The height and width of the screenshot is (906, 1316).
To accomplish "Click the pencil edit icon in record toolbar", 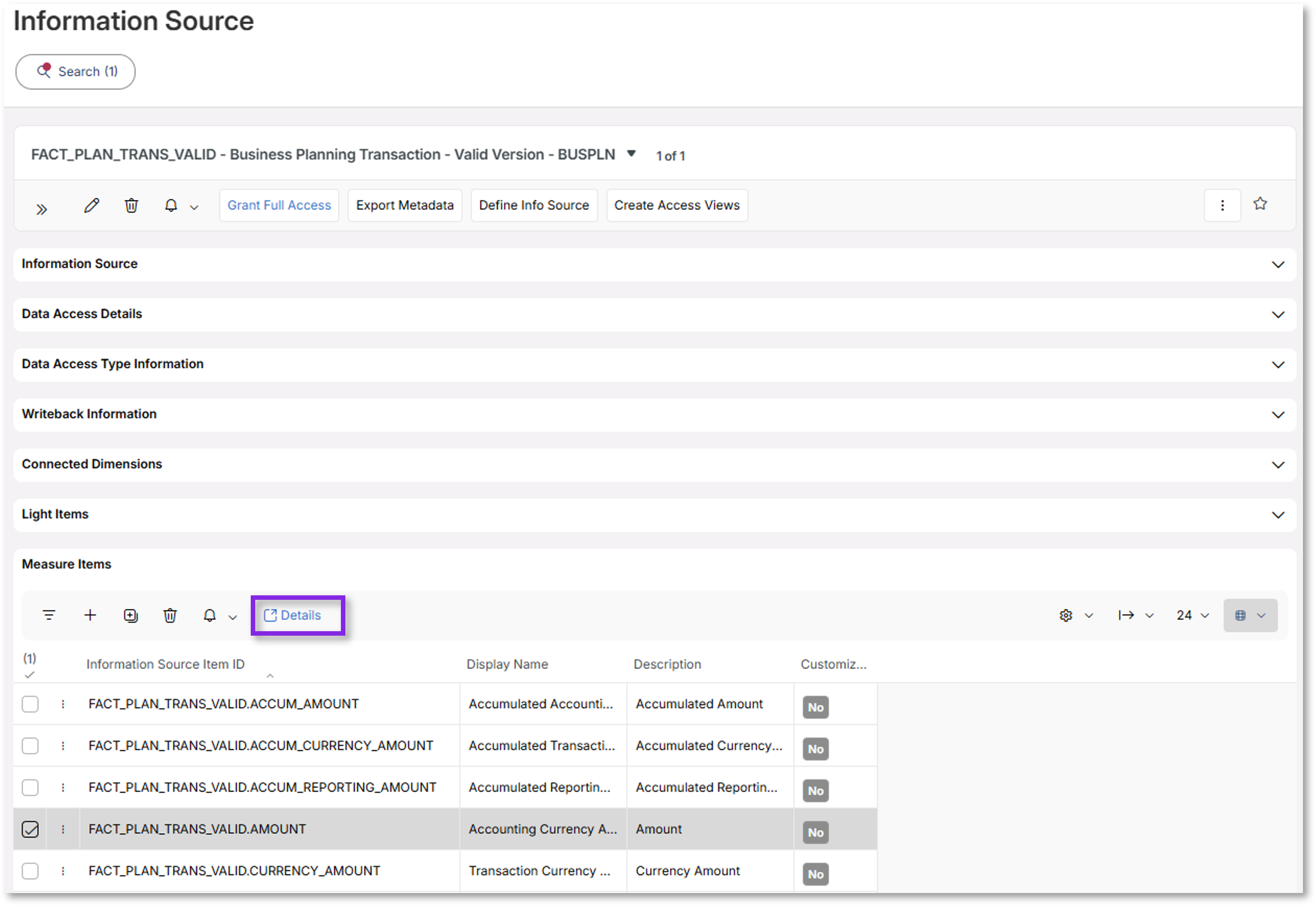I will pos(92,205).
